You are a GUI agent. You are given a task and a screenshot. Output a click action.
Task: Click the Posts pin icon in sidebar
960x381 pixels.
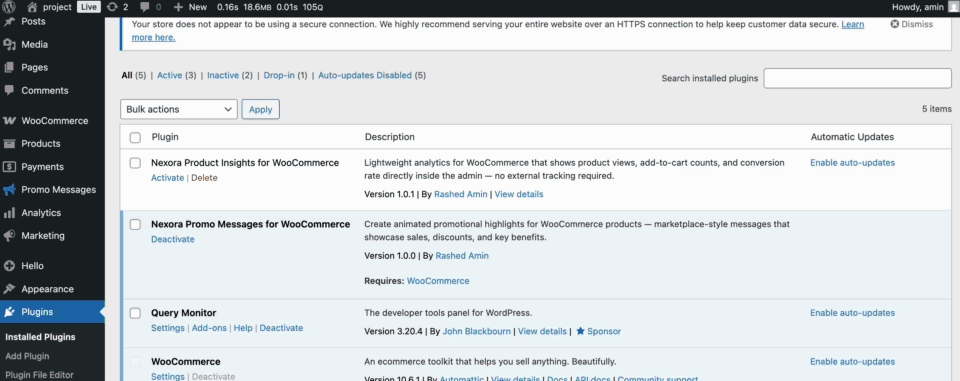pos(9,21)
